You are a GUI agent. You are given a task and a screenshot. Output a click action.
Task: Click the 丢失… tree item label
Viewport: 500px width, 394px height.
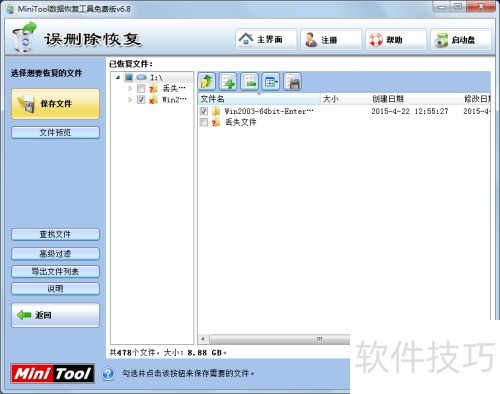tap(174, 88)
